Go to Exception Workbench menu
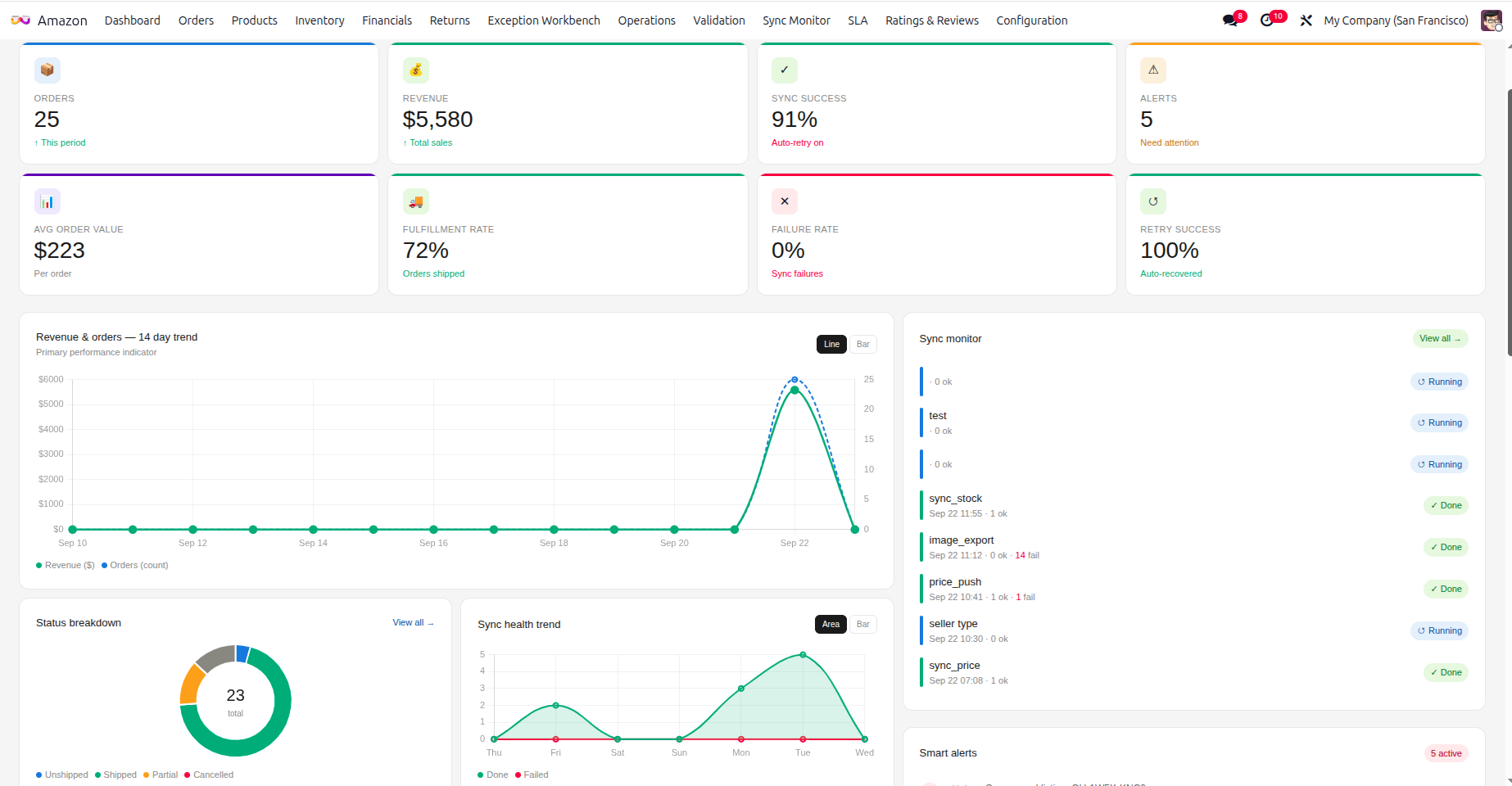The height and width of the screenshot is (786, 1512). (x=544, y=20)
